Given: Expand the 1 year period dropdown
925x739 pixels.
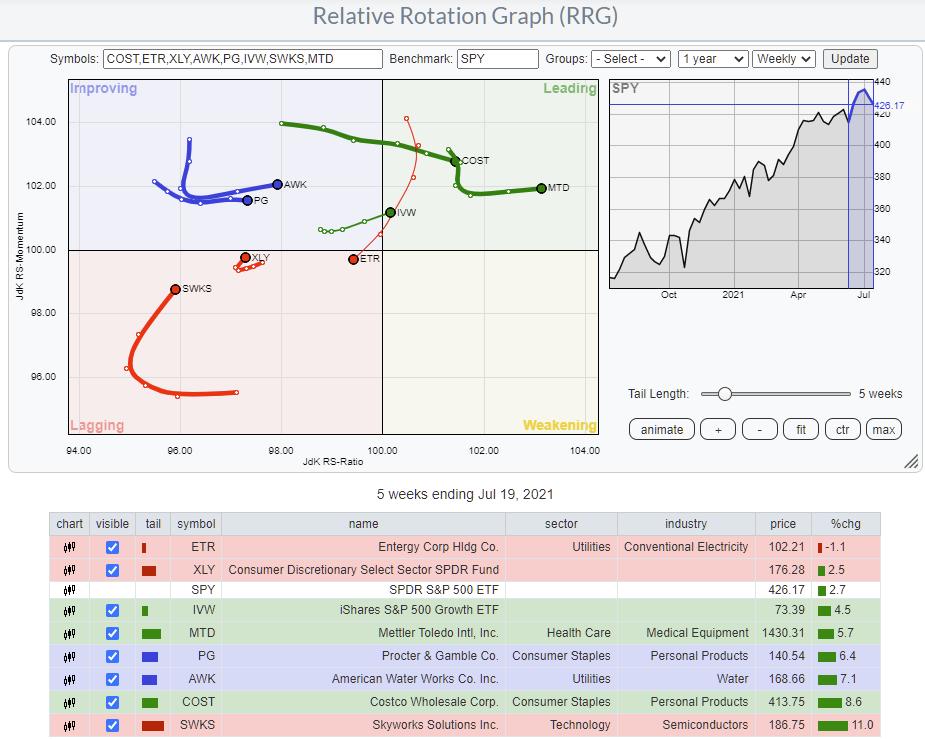Looking at the screenshot, I should (x=712, y=59).
